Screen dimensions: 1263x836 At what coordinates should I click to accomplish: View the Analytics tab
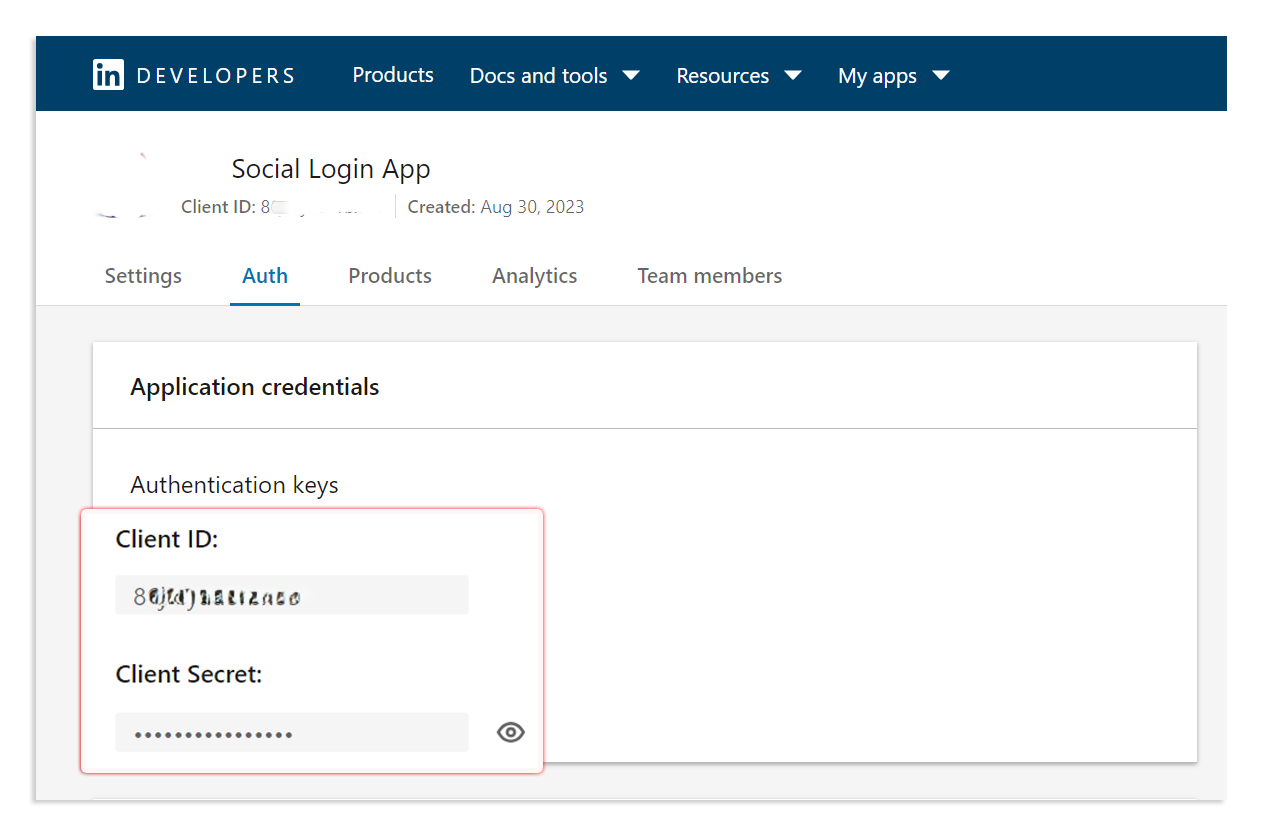[534, 275]
